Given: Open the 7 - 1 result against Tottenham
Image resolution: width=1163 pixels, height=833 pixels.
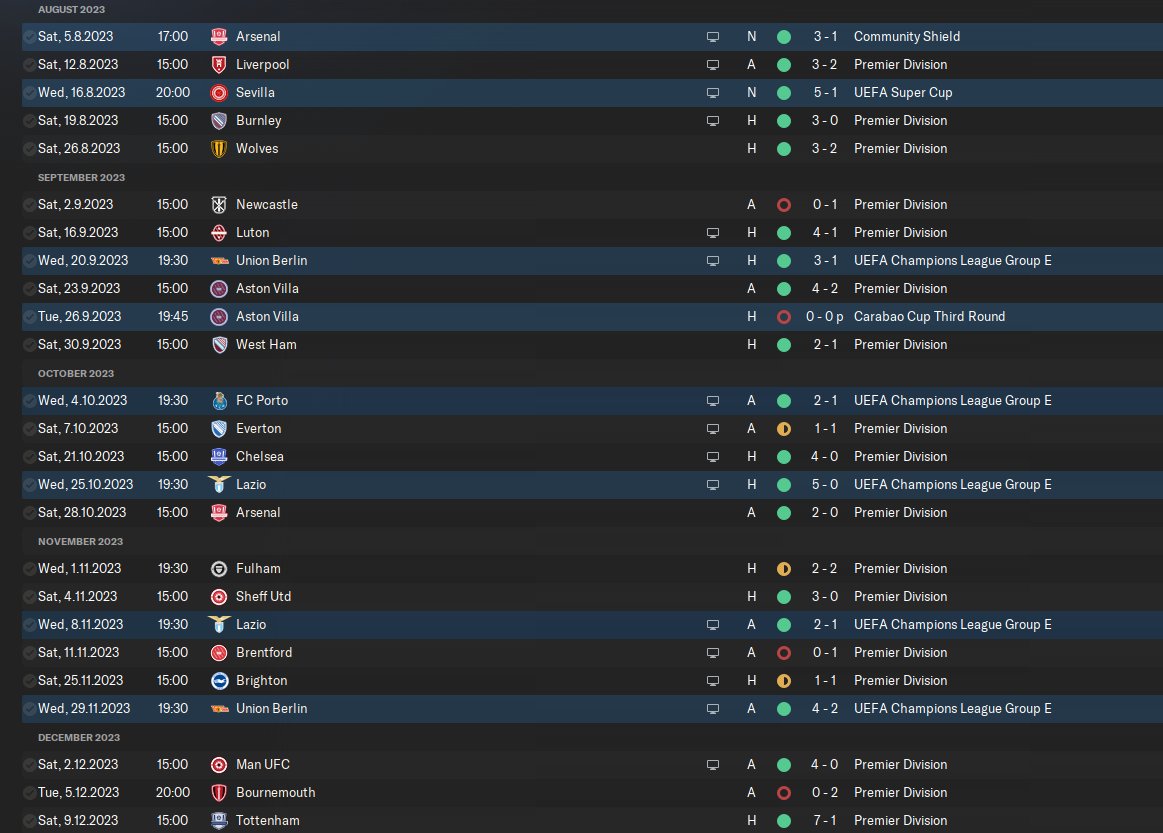Looking at the screenshot, I should 825,820.
